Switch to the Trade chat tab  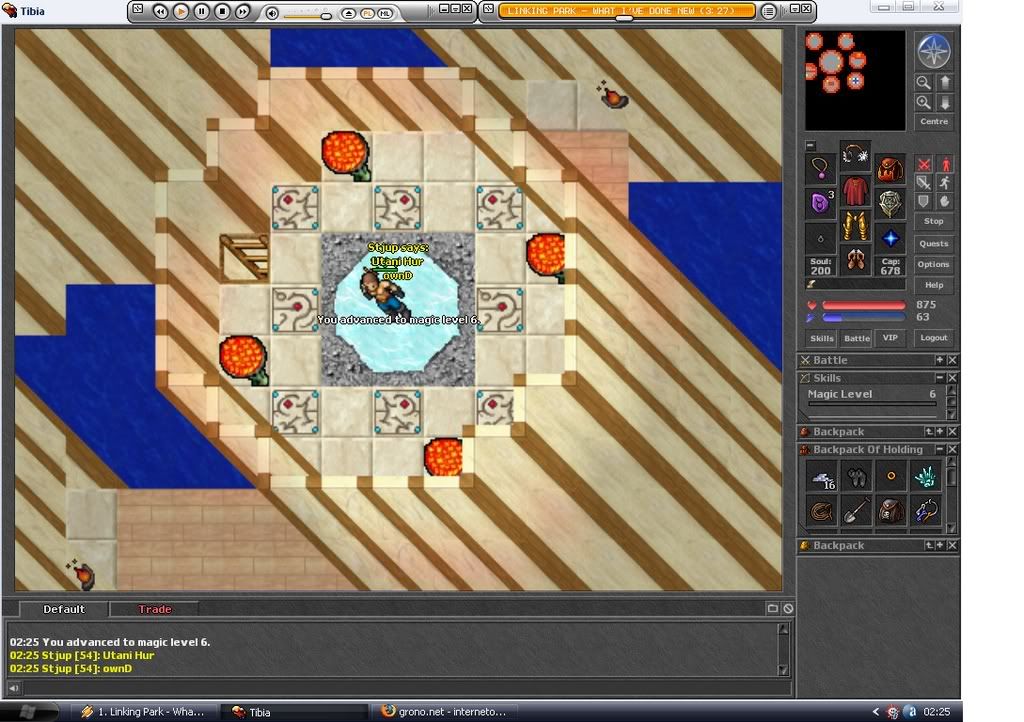154,609
